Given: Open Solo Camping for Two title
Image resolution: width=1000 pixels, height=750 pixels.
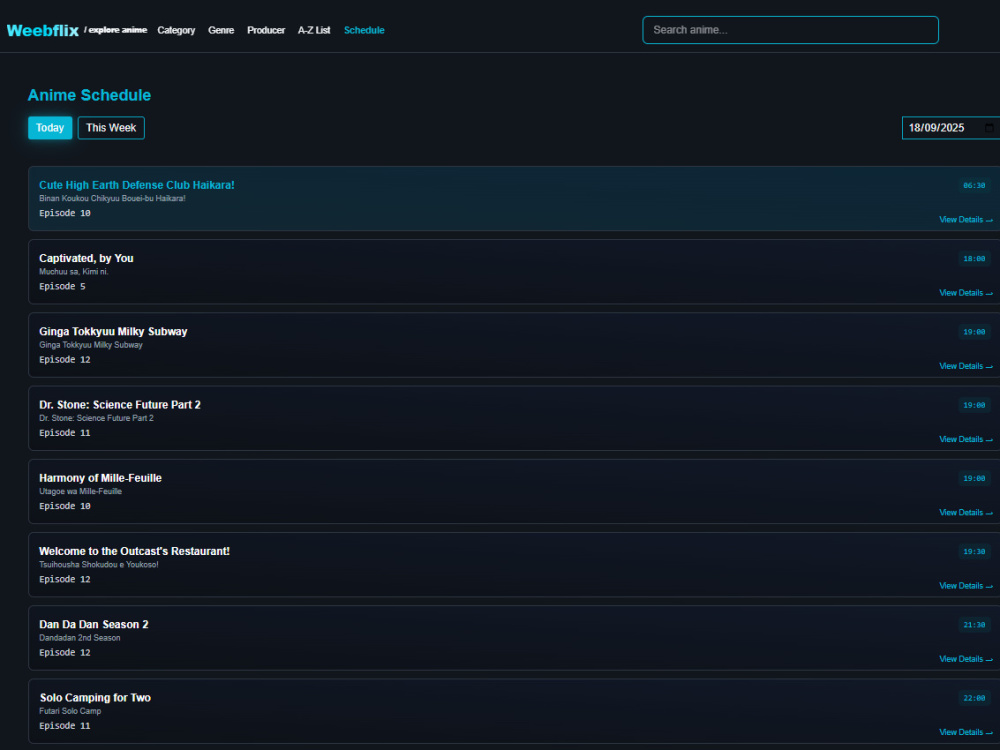Looking at the screenshot, I should point(95,698).
